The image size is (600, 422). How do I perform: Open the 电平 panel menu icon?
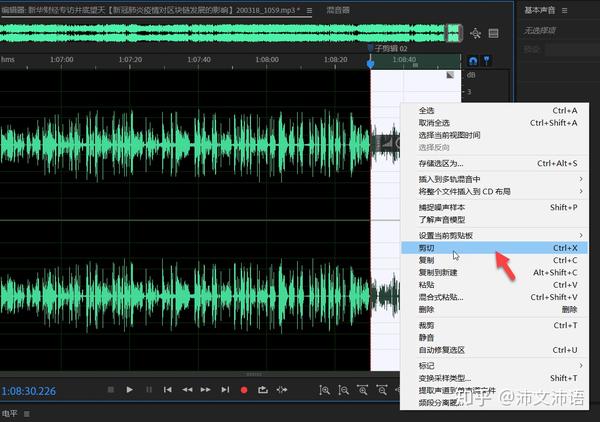tap(27, 414)
